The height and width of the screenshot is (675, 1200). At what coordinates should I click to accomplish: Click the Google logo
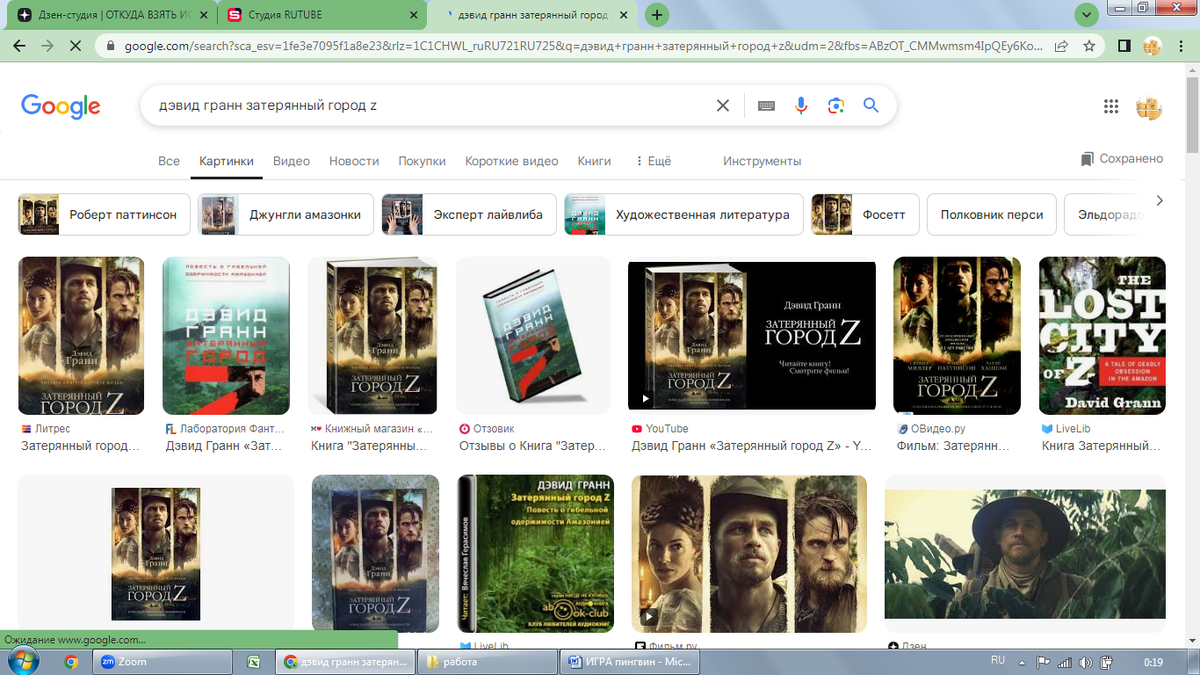[x=61, y=106]
